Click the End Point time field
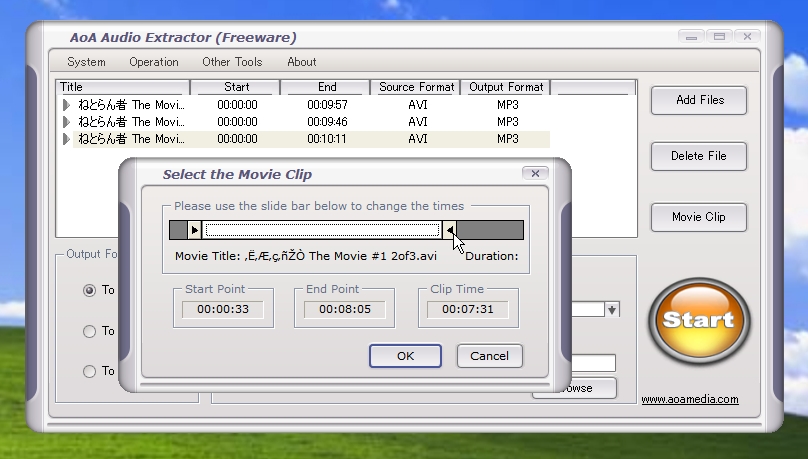Image resolution: width=808 pixels, height=459 pixels. pos(345,309)
